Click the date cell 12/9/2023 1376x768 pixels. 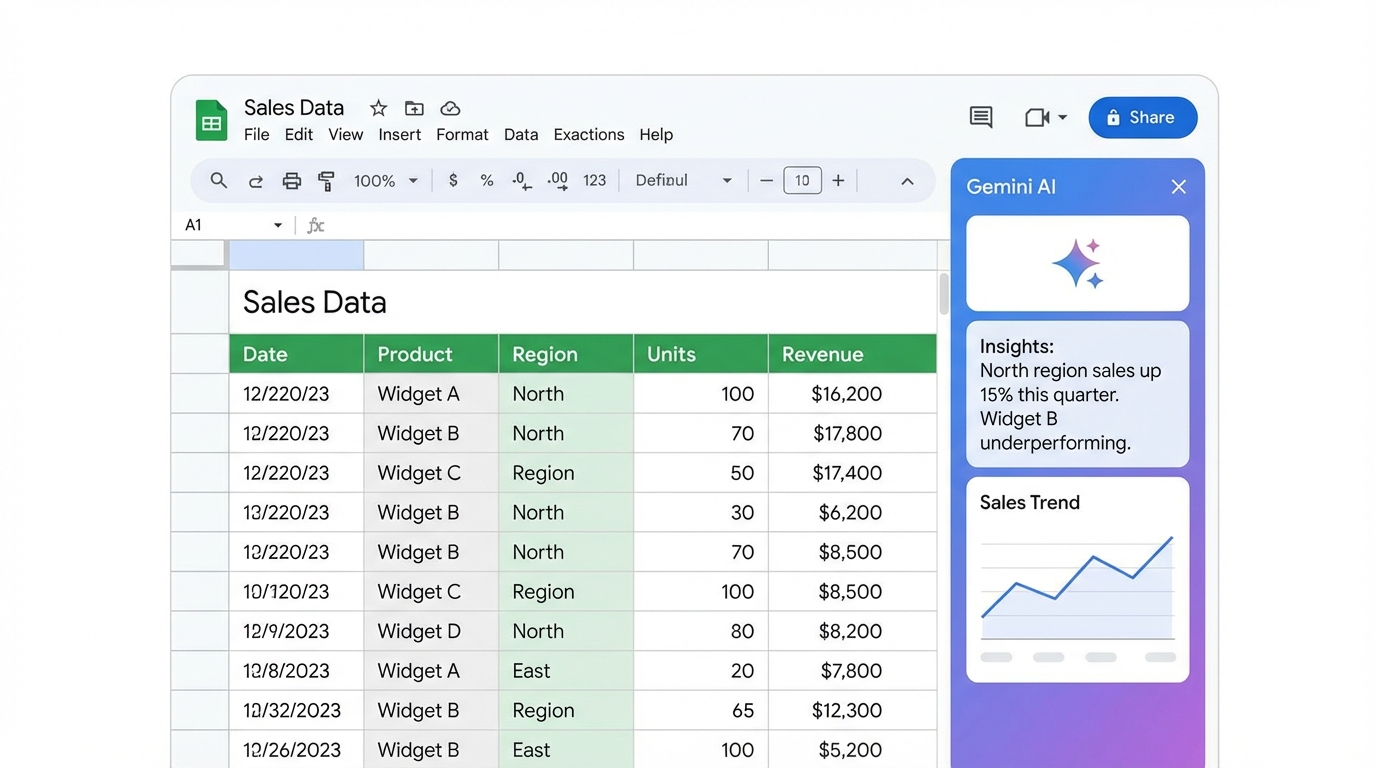click(296, 631)
